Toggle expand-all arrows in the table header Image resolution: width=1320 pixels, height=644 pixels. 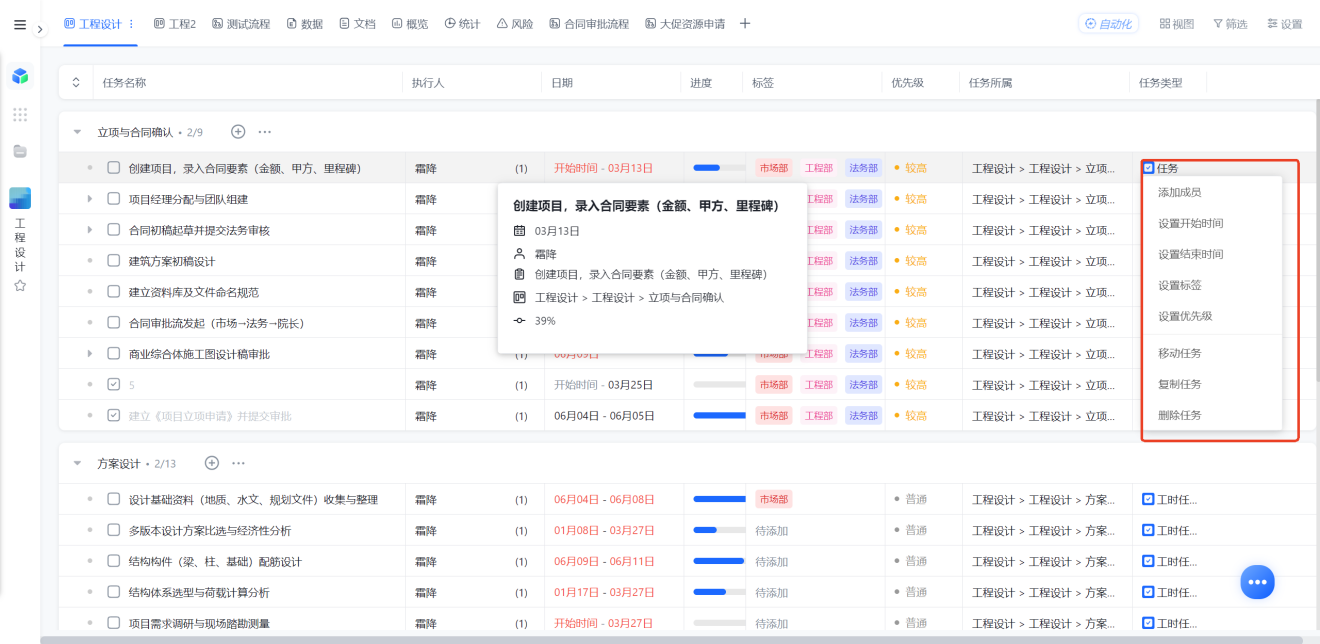click(76, 83)
